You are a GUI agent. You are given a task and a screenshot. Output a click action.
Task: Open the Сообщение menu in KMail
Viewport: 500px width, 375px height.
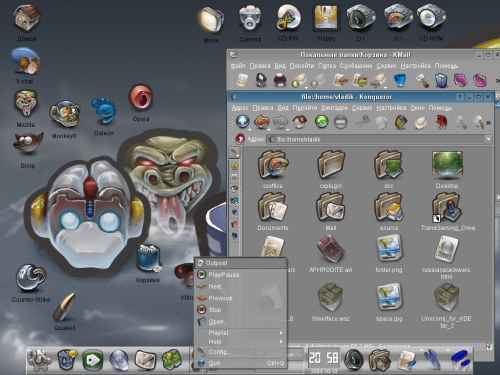point(356,66)
